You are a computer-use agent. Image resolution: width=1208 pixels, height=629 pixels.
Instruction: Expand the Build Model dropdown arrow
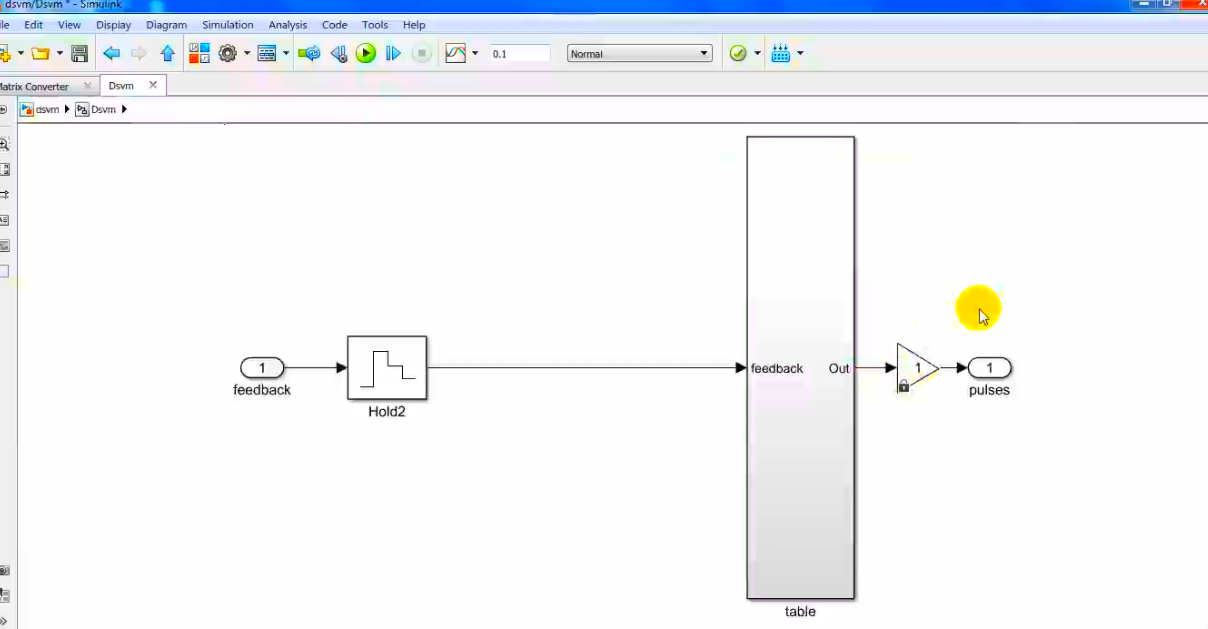[799, 54]
